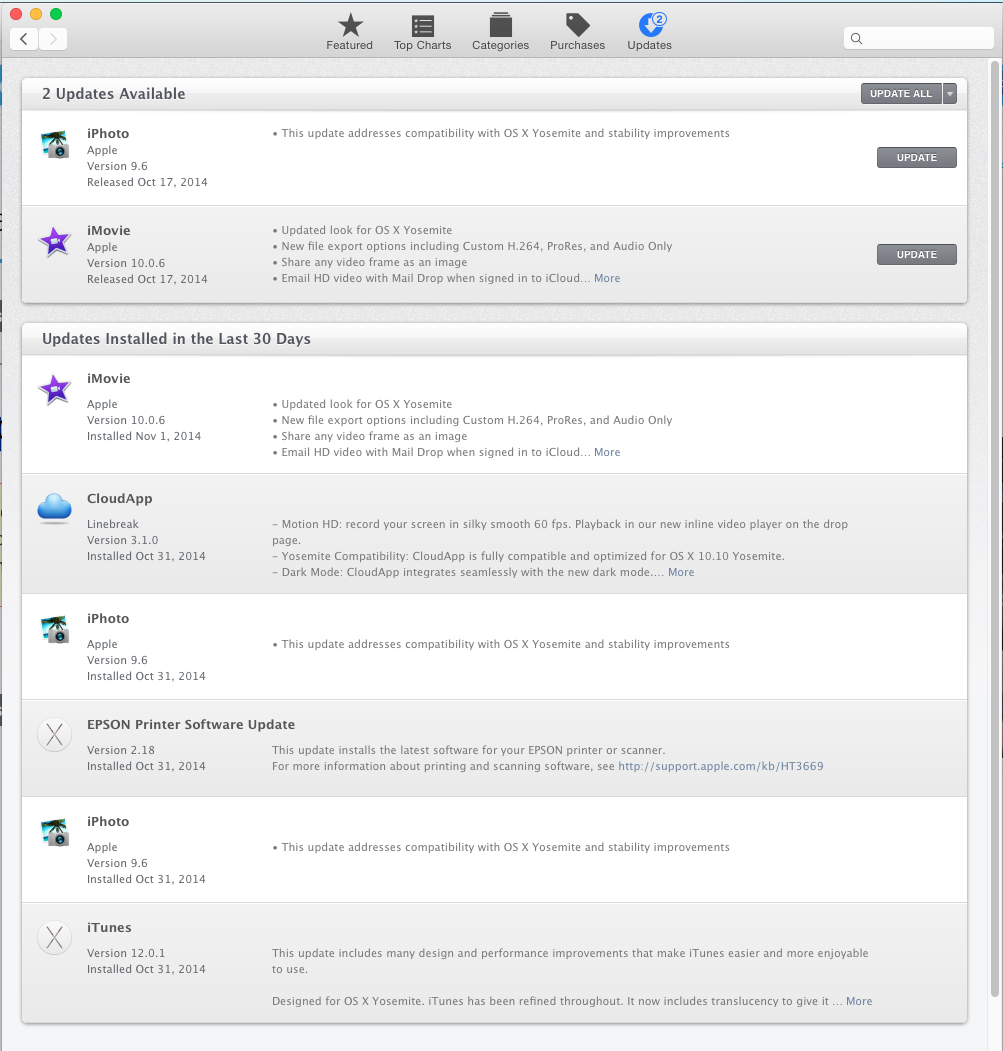Screen dimensions: 1003x1051
Task: Click the Featured star icon
Action: 350,25
